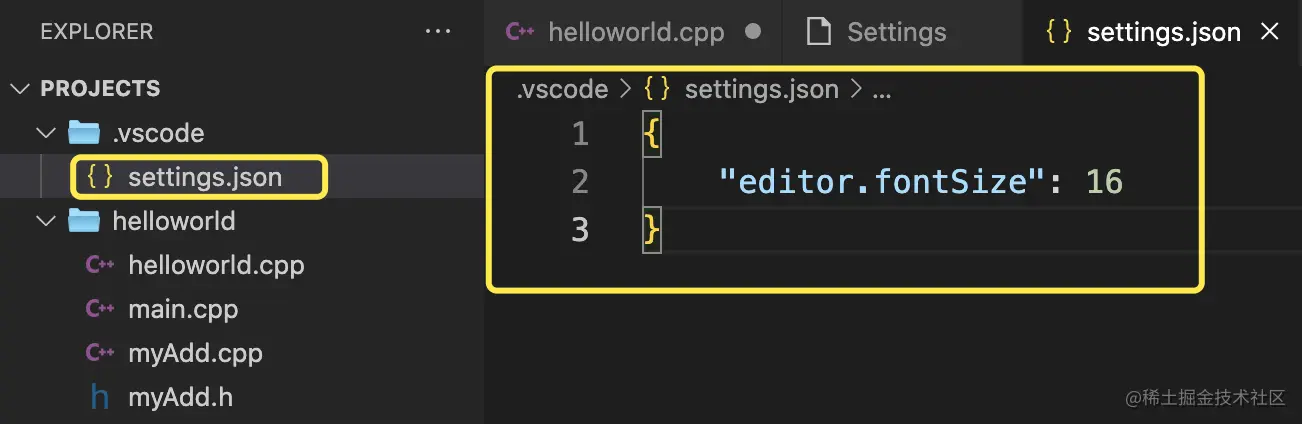This screenshot has width=1302, height=424.
Task: Switch to the Settings tab
Action: click(x=896, y=32)
